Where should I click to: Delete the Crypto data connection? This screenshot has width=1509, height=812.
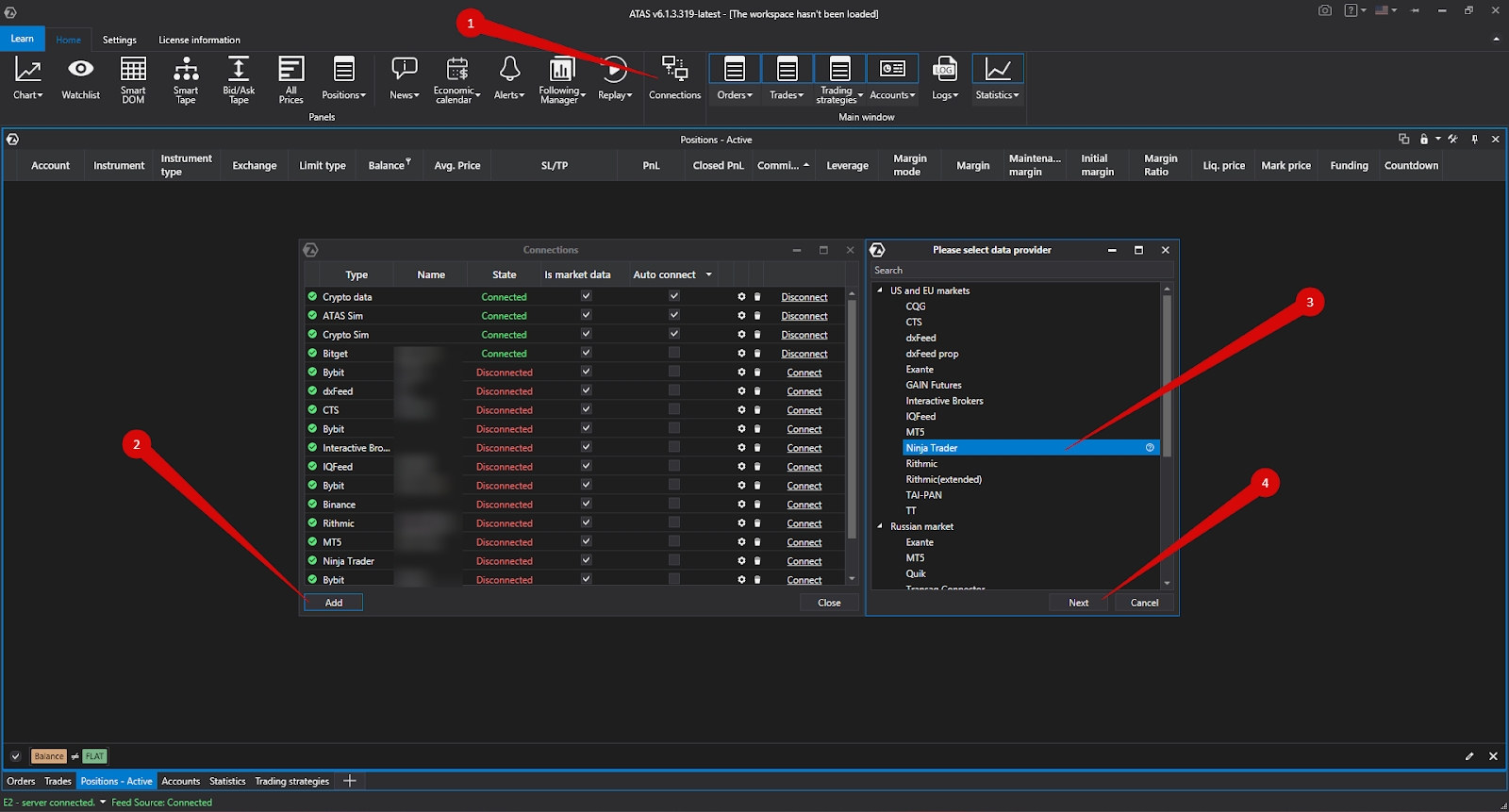[x=757, y=297]
